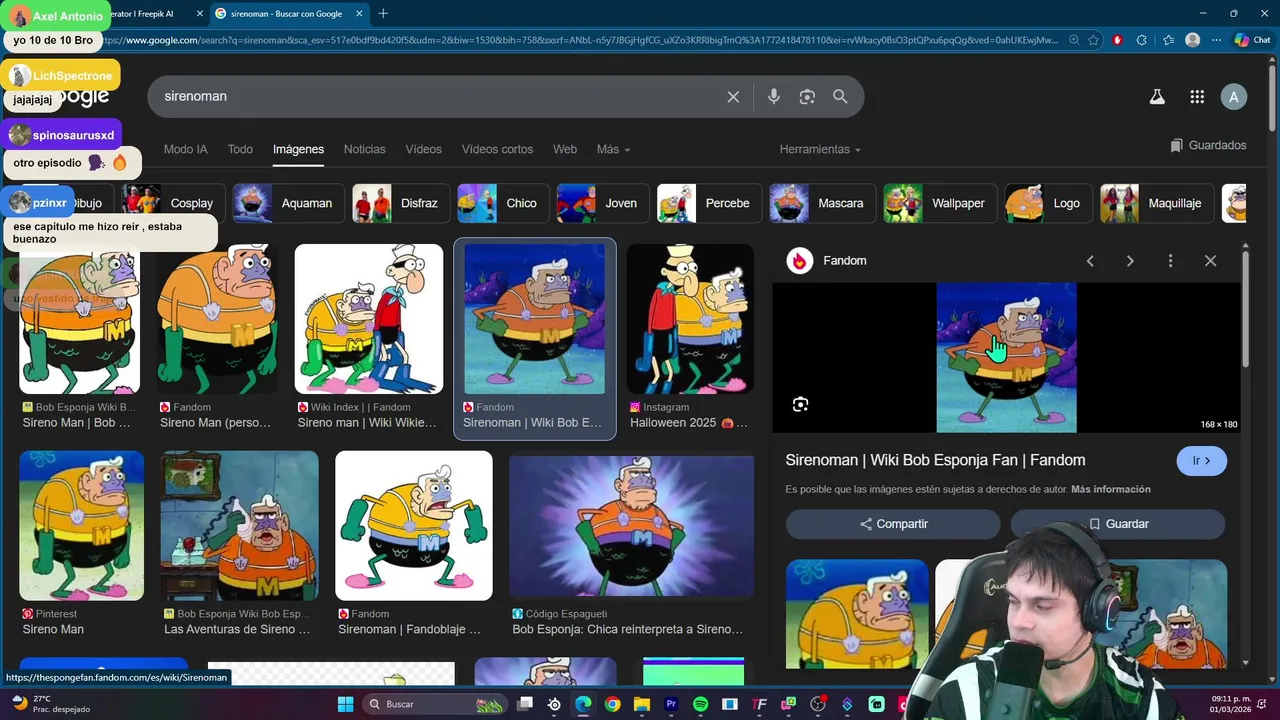Open a new browser tab
The height and width of the screenshot is (720, 1280).
(x=383, y=14)
